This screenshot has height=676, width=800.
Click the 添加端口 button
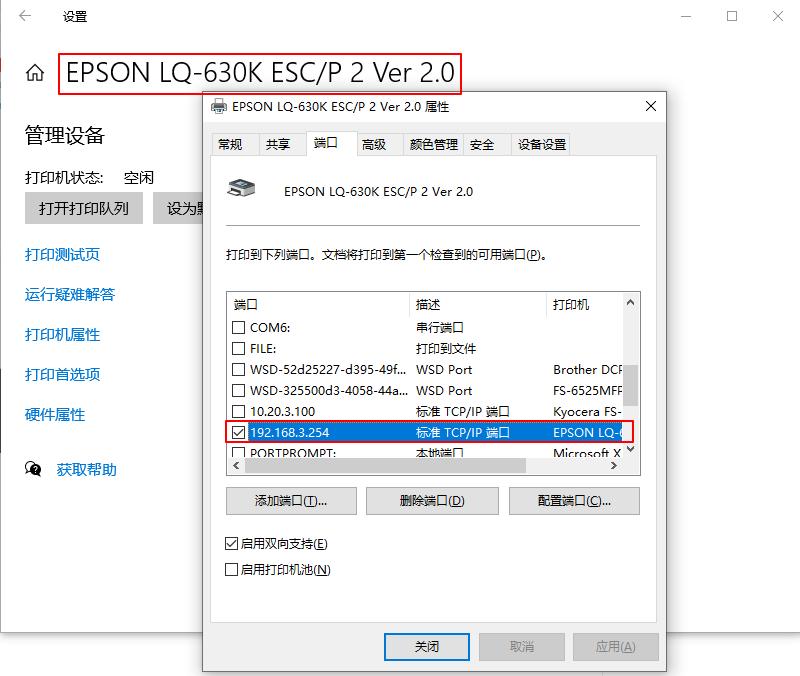click(x=291, y=500)
